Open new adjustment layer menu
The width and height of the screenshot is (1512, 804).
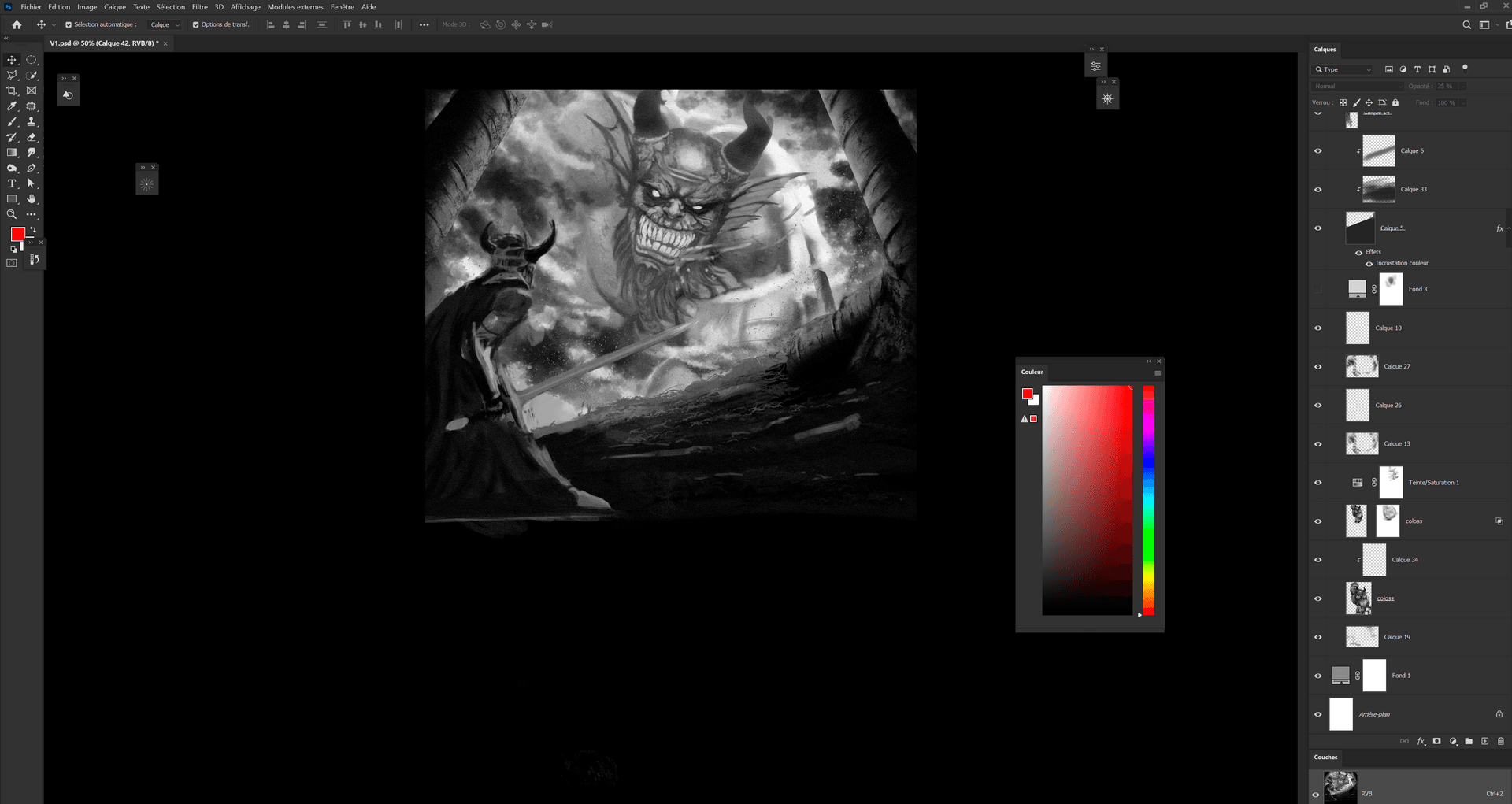1453,741
